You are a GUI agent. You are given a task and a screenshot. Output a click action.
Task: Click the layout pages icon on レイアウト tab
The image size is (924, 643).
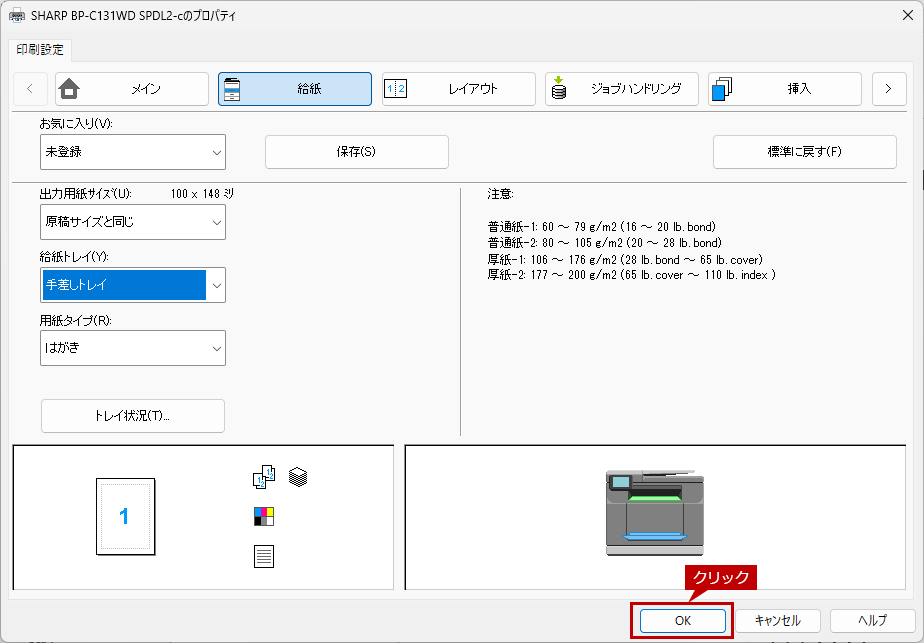[395, 89]
